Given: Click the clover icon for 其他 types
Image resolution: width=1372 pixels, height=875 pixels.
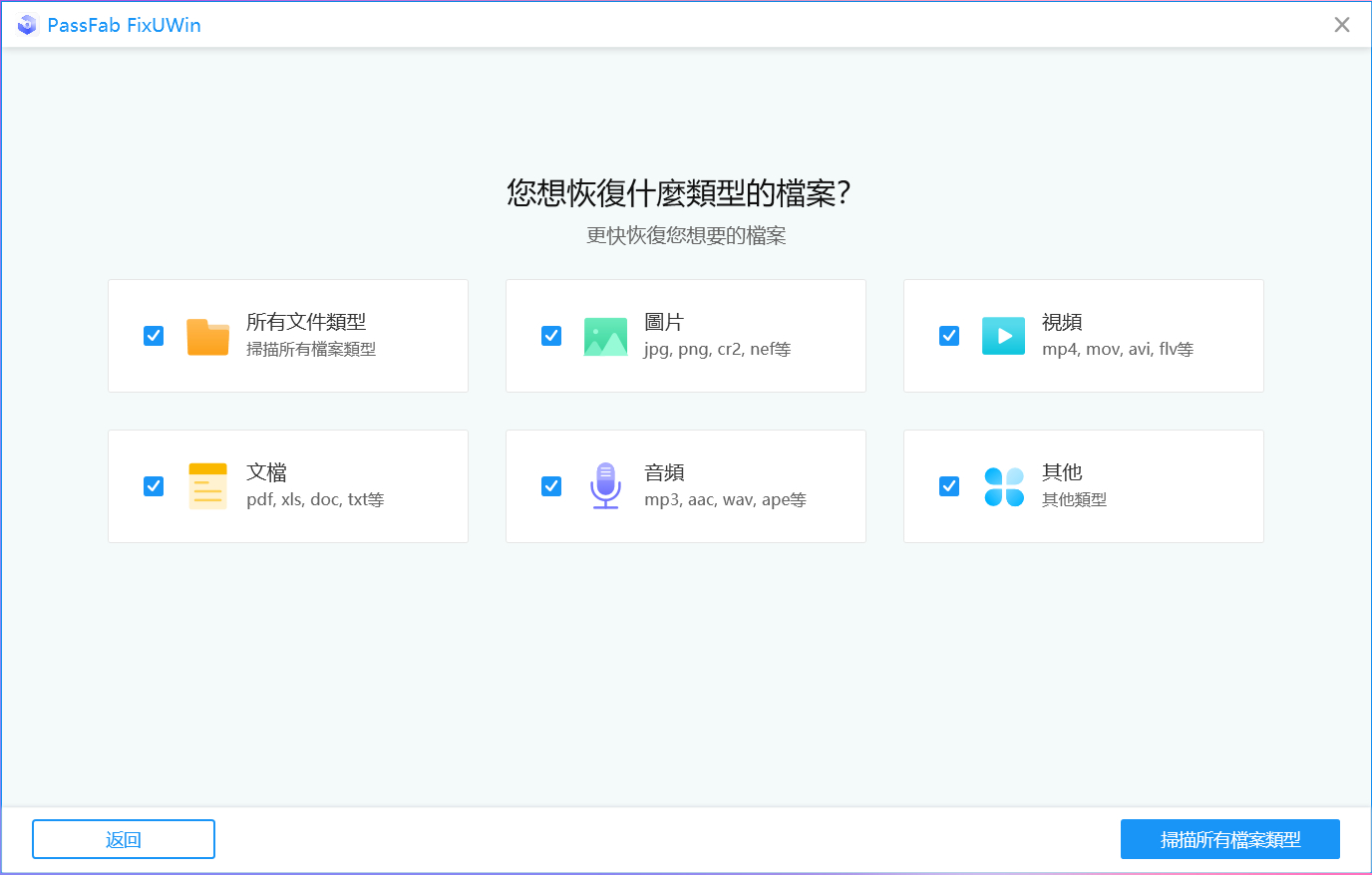Looking at the screenshot, I should [1003, 485].
